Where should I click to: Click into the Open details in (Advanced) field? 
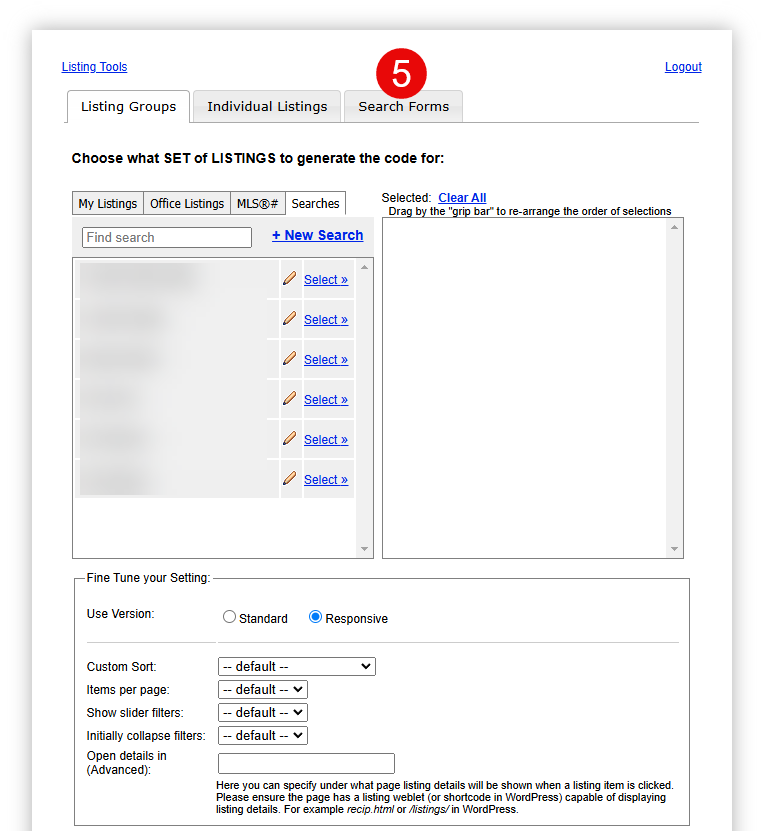[306, 763]
